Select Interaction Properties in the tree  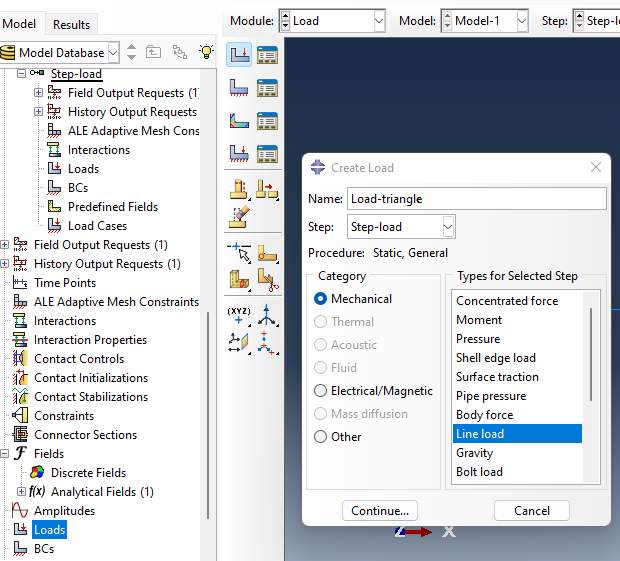point(90,340)
